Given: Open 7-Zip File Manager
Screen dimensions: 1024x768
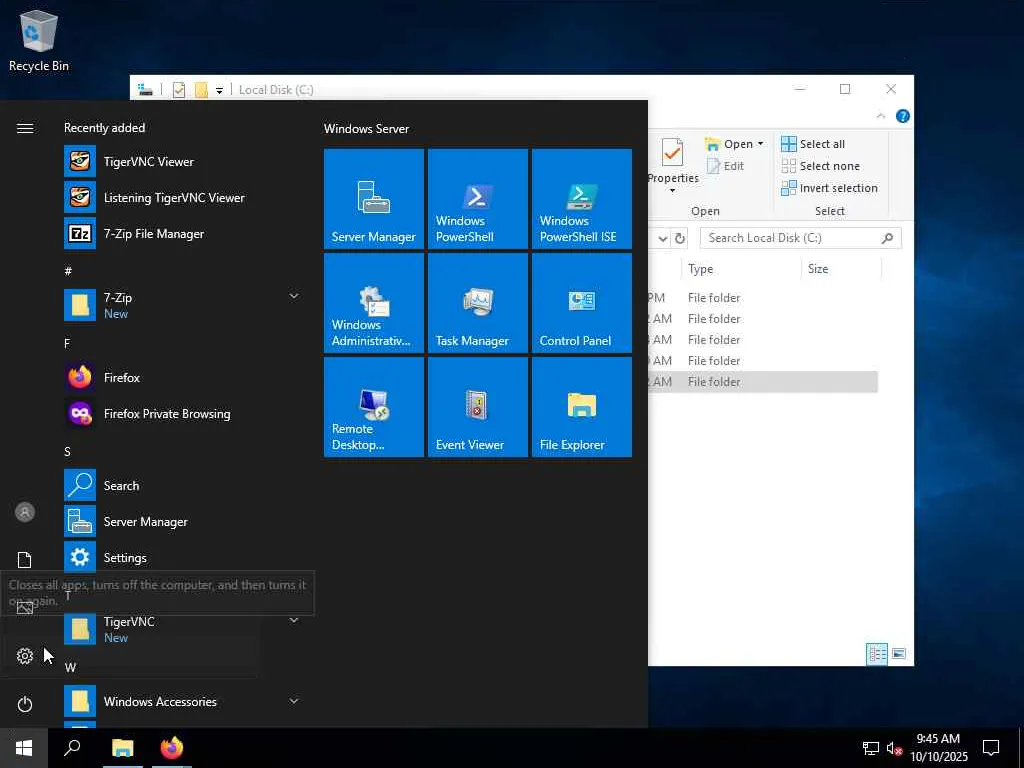Looking at the screenshot, I should tap(183, 233).
